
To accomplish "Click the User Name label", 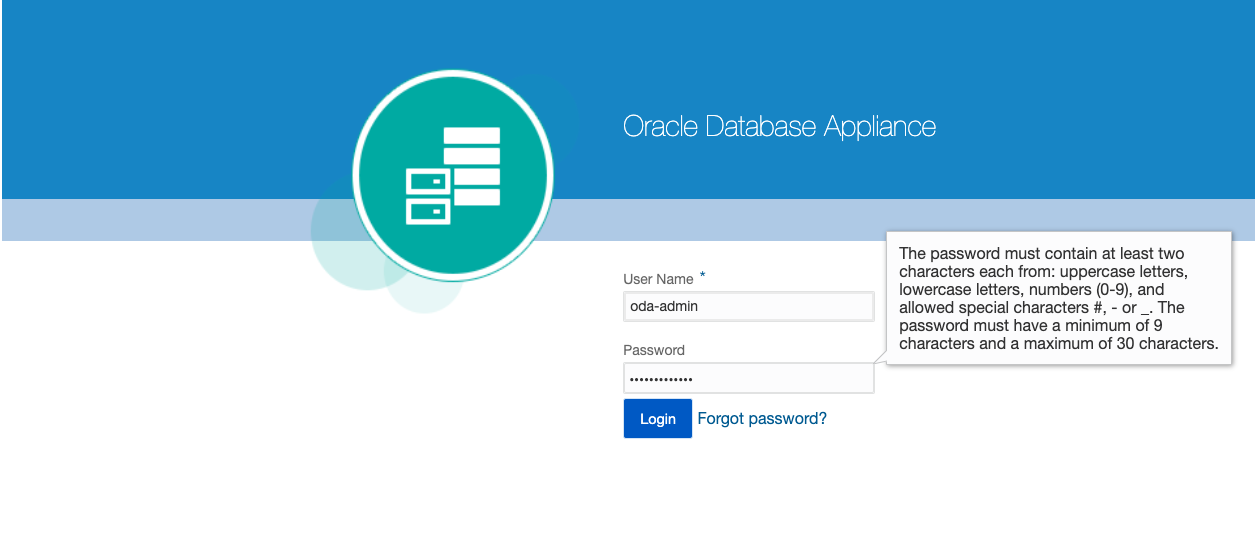I will (x=658, y=279).
